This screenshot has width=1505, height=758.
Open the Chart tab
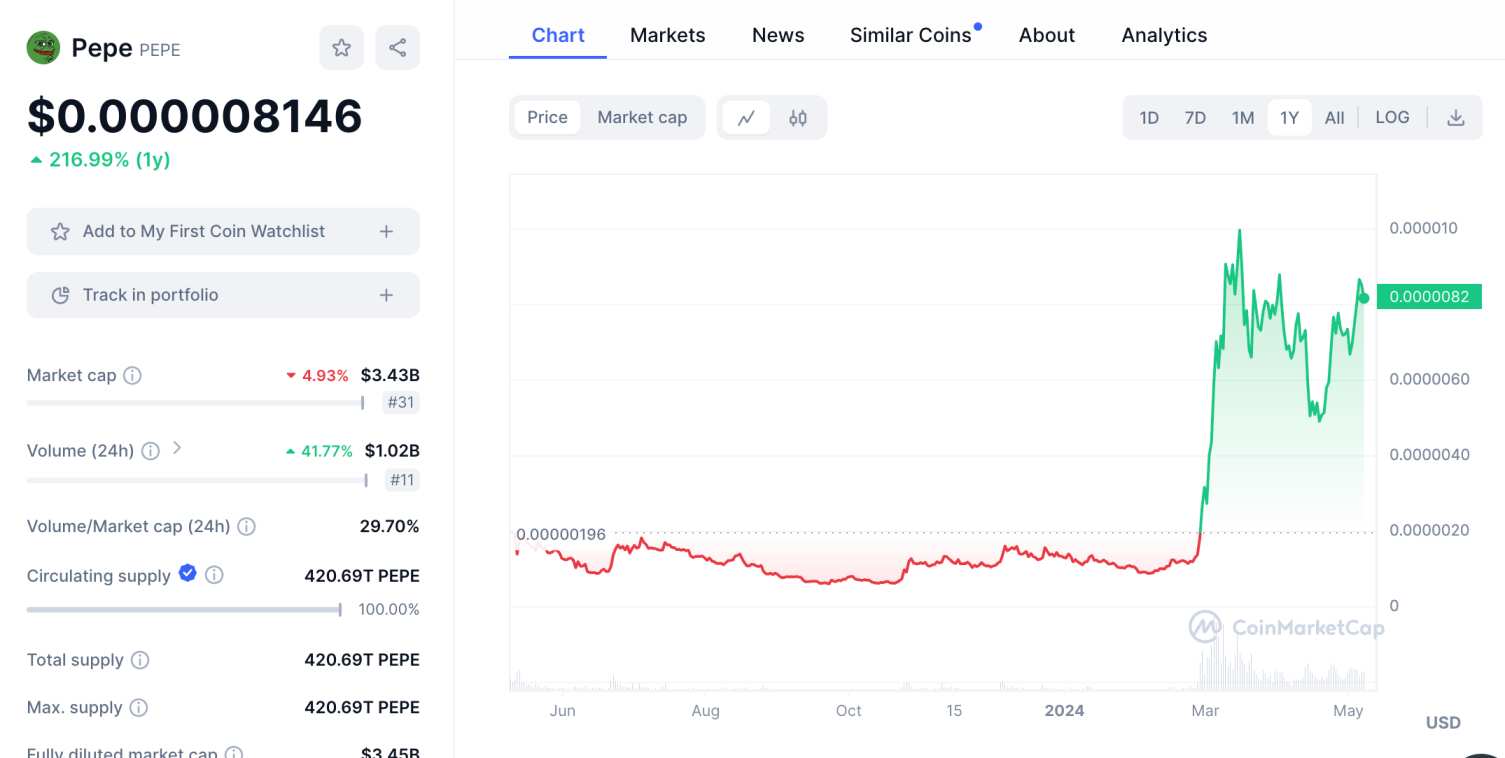[558, 35]
